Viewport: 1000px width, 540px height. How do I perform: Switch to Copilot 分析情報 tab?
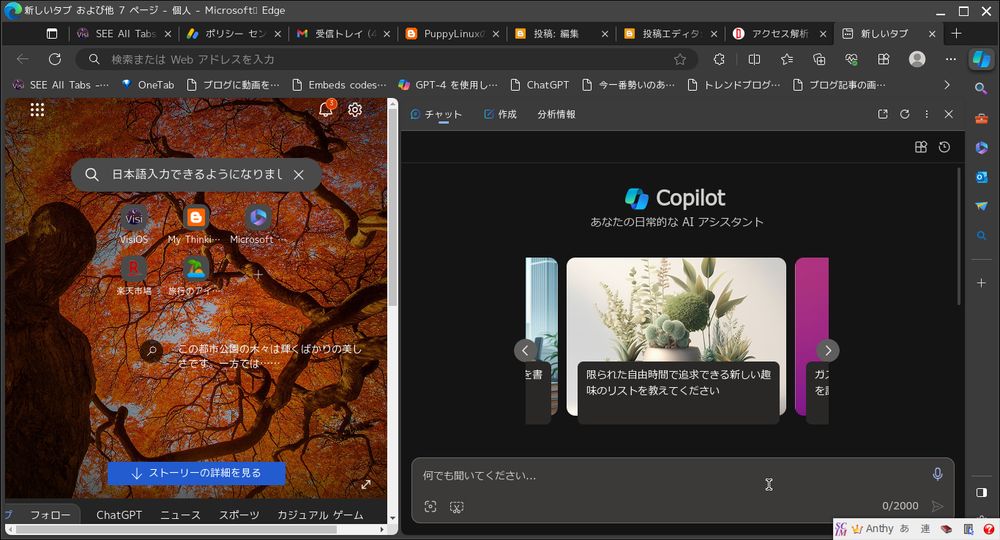[x=556, y=114]
